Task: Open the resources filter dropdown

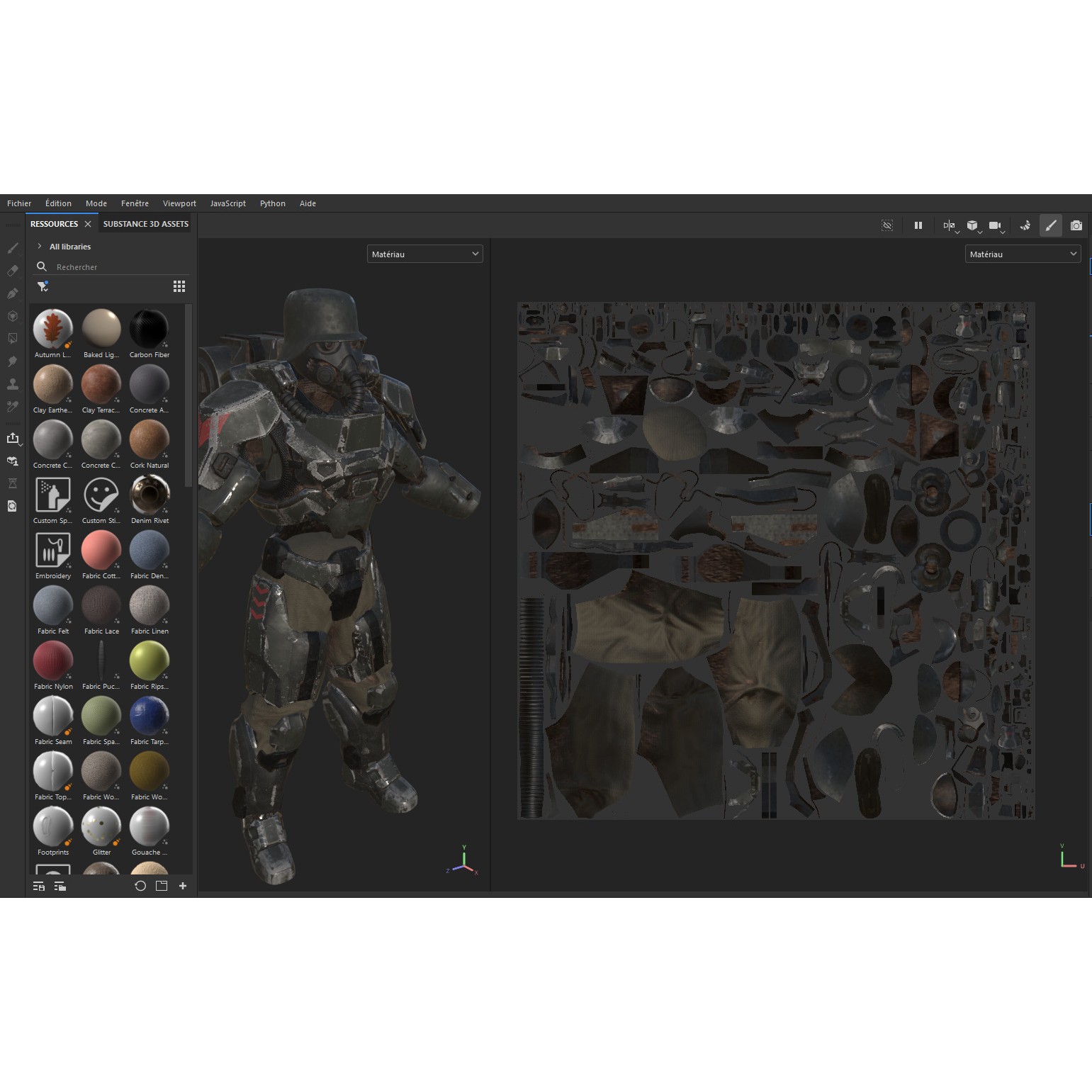Action: tap(43, 286)
